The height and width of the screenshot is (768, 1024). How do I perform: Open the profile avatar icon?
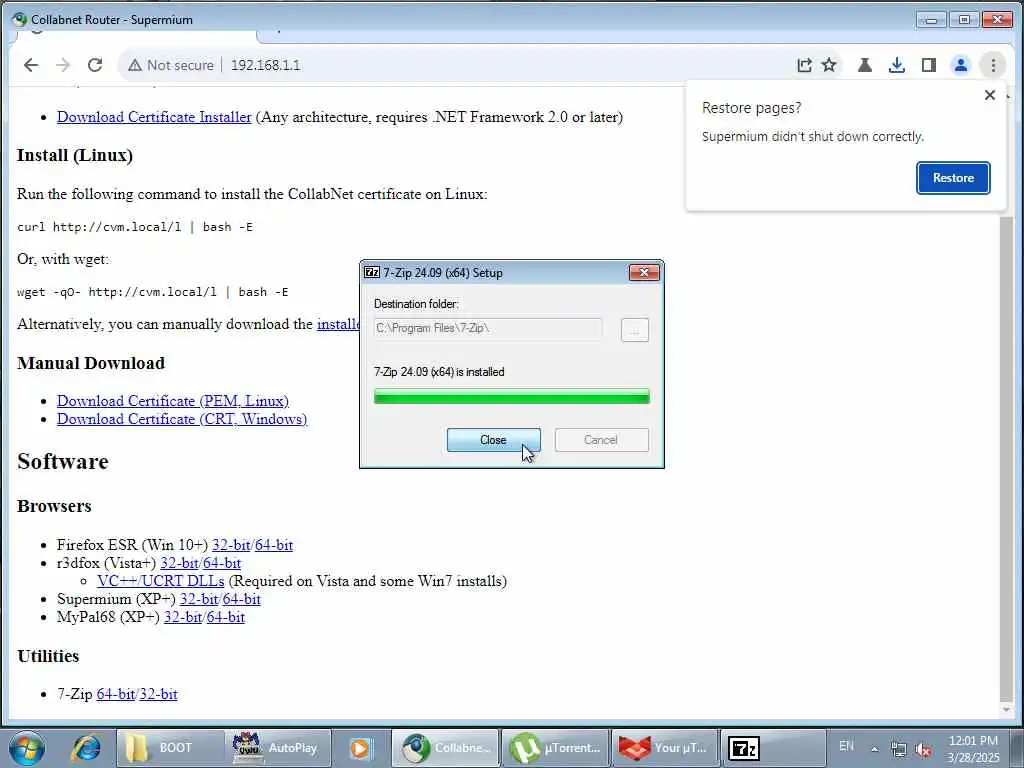(x=961, y=65)
